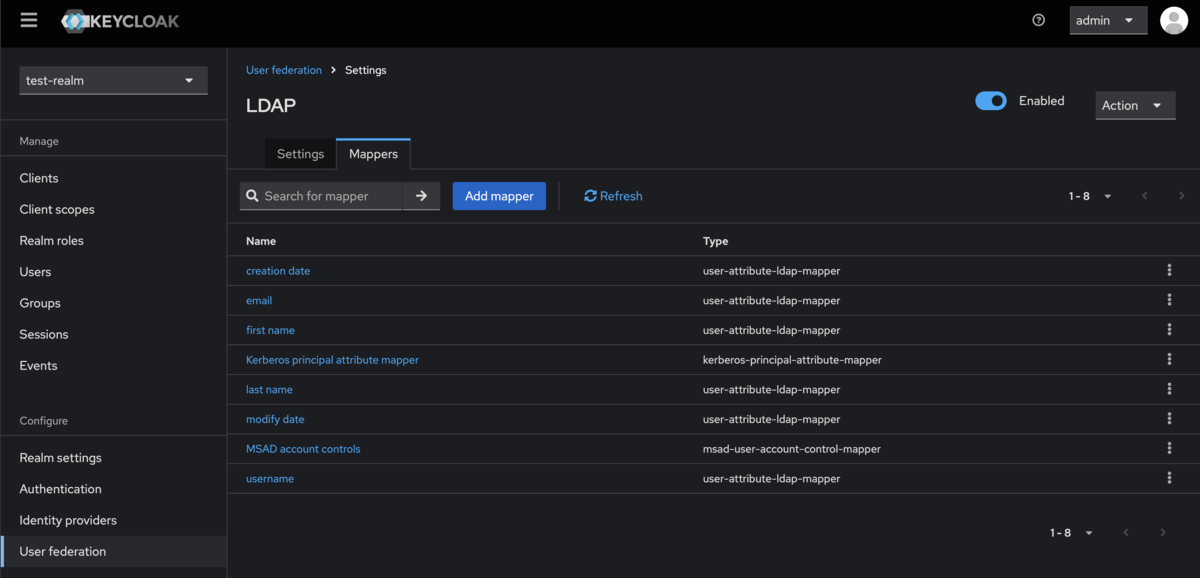Open the username mapper link

coord(270,479)
